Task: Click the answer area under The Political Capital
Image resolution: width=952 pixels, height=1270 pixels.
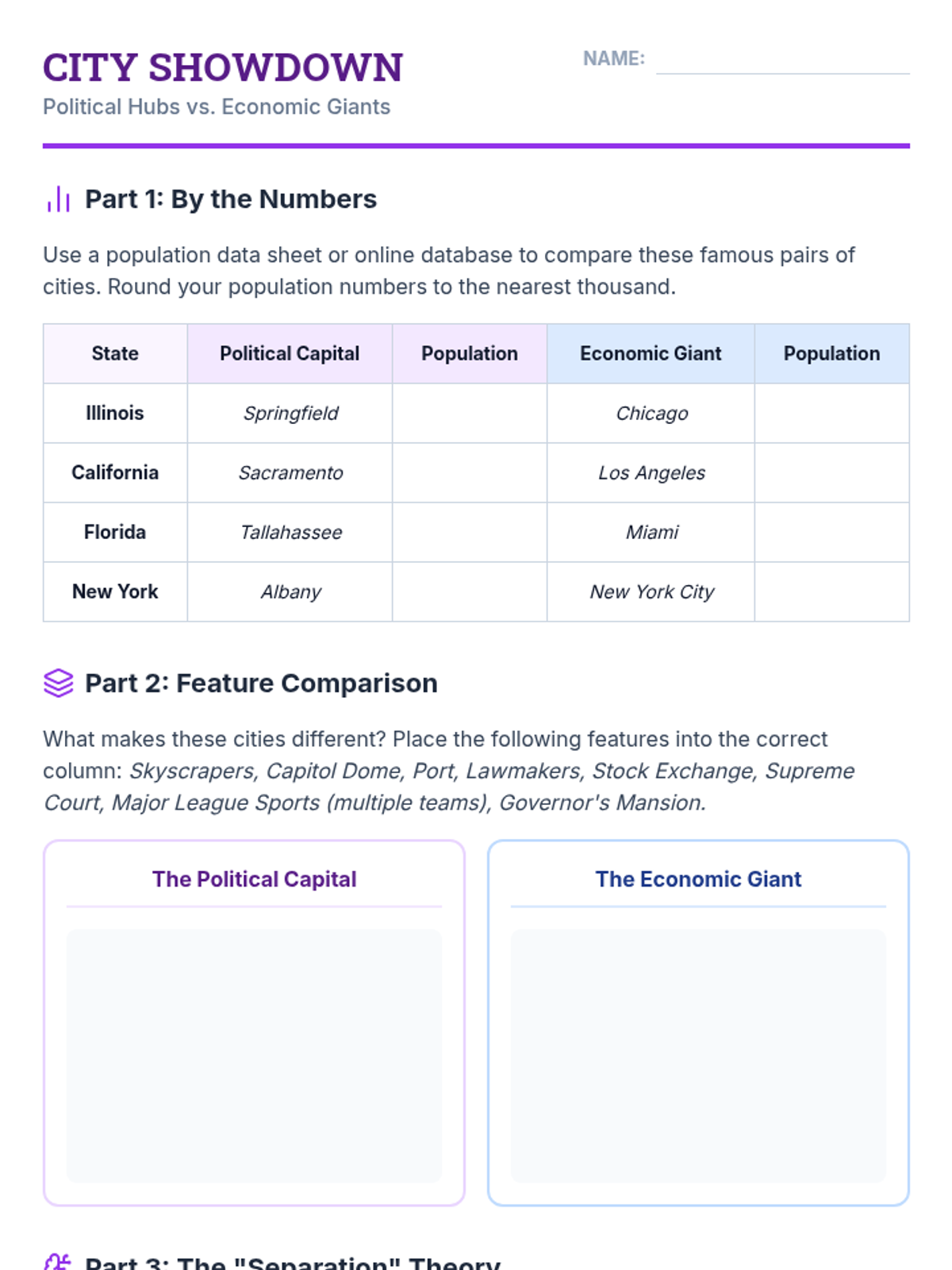Action: [254, 1056]
